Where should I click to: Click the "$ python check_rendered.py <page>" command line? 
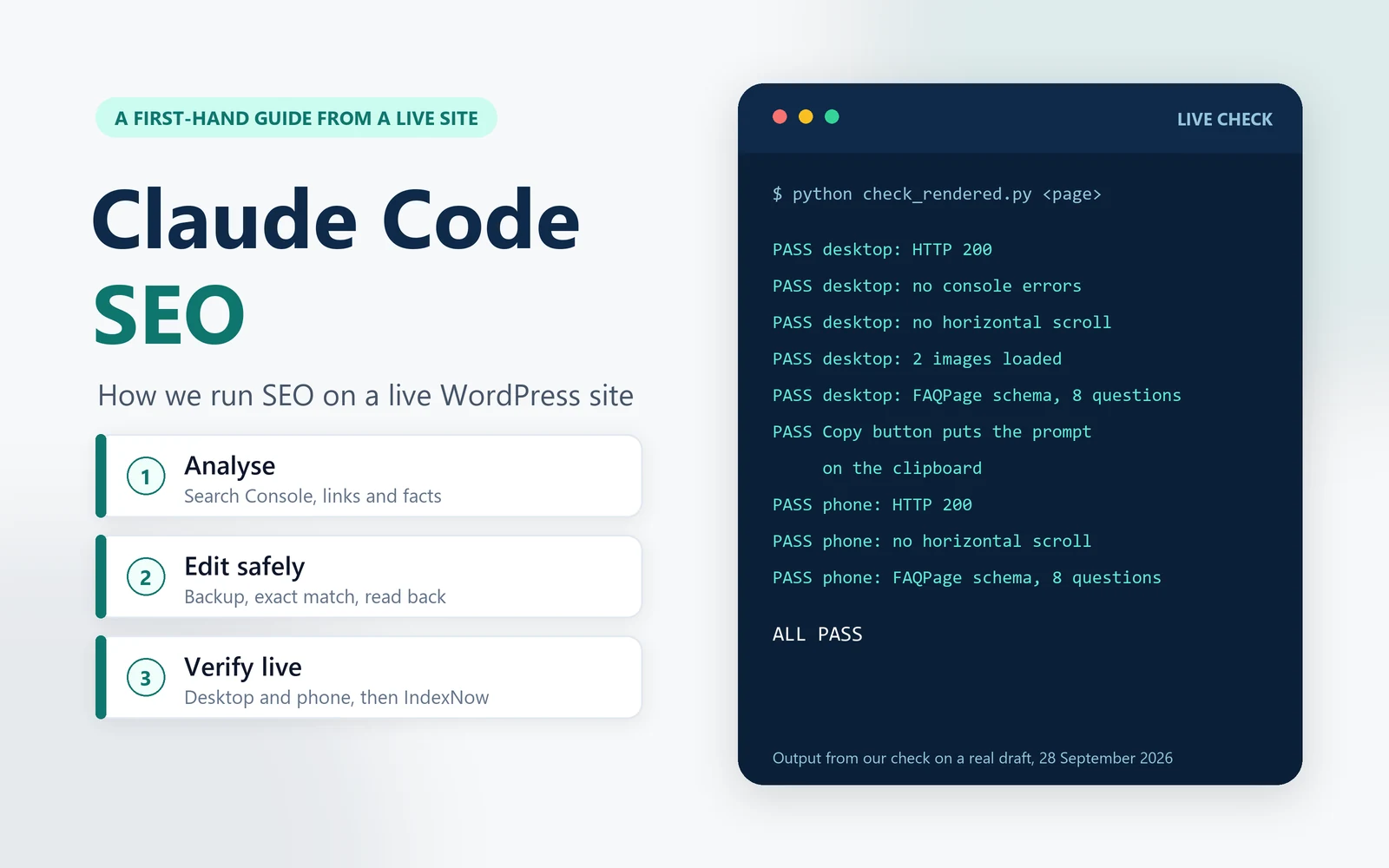937,194
